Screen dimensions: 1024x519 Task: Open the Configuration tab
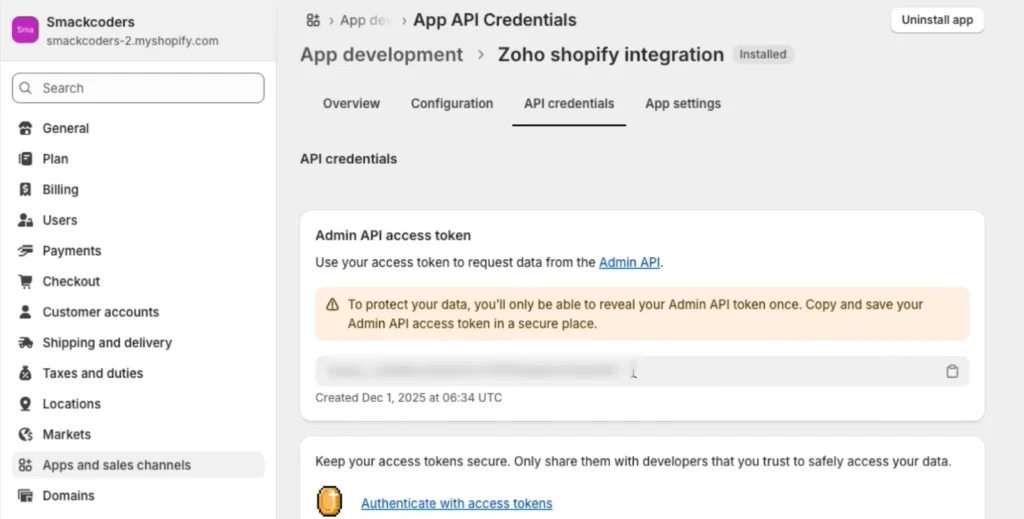click(452, 104)
